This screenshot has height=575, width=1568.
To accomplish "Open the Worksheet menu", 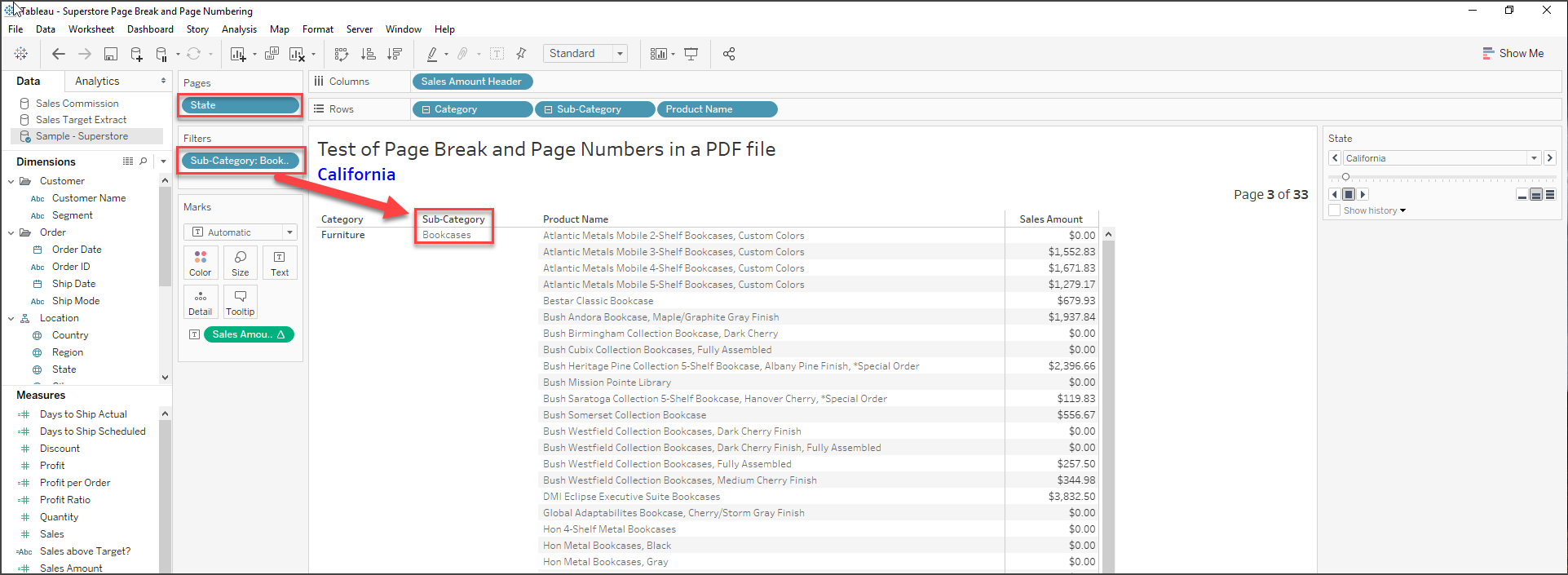I will [x=91, y=29].
